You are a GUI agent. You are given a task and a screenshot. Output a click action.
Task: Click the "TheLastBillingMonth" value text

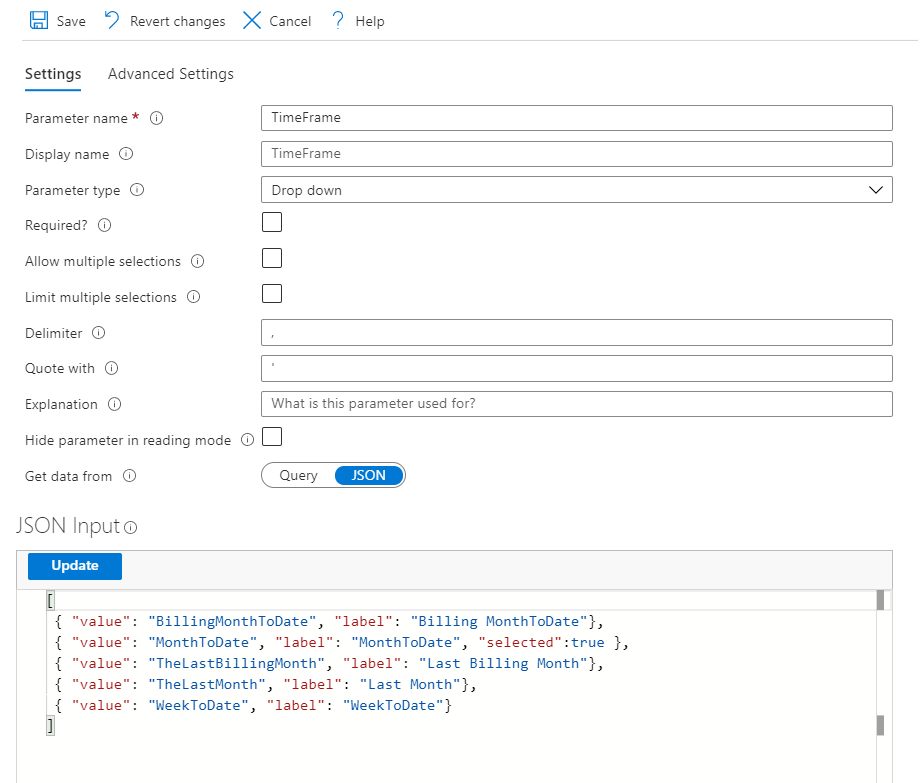pos(236,664)
